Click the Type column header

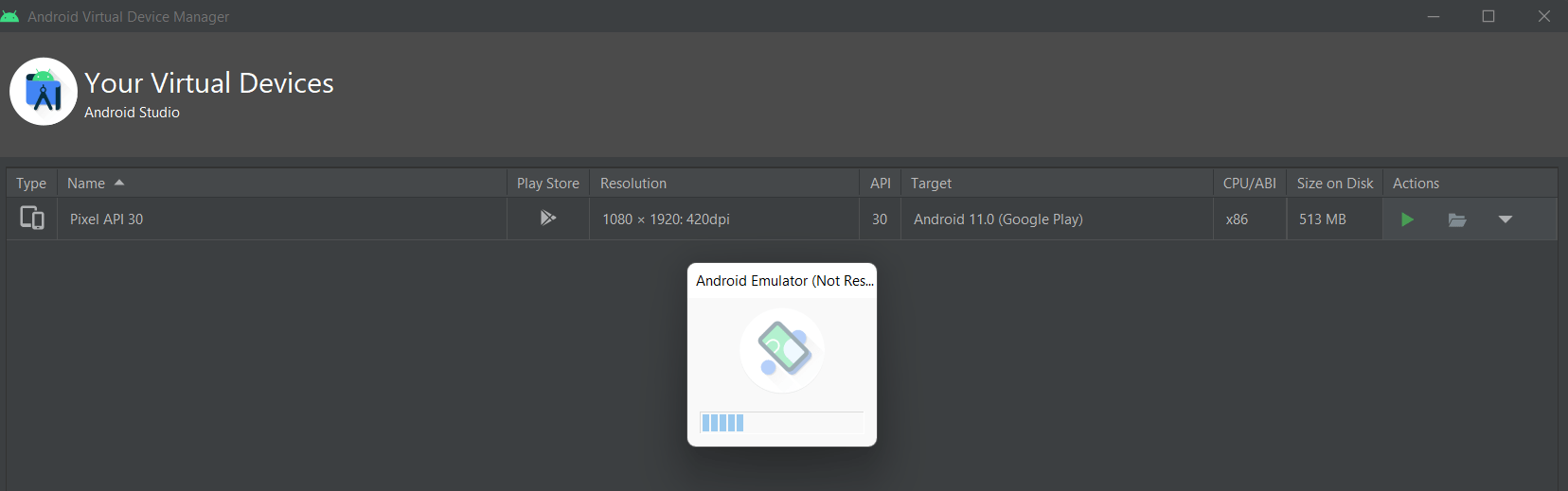[31, 184]
